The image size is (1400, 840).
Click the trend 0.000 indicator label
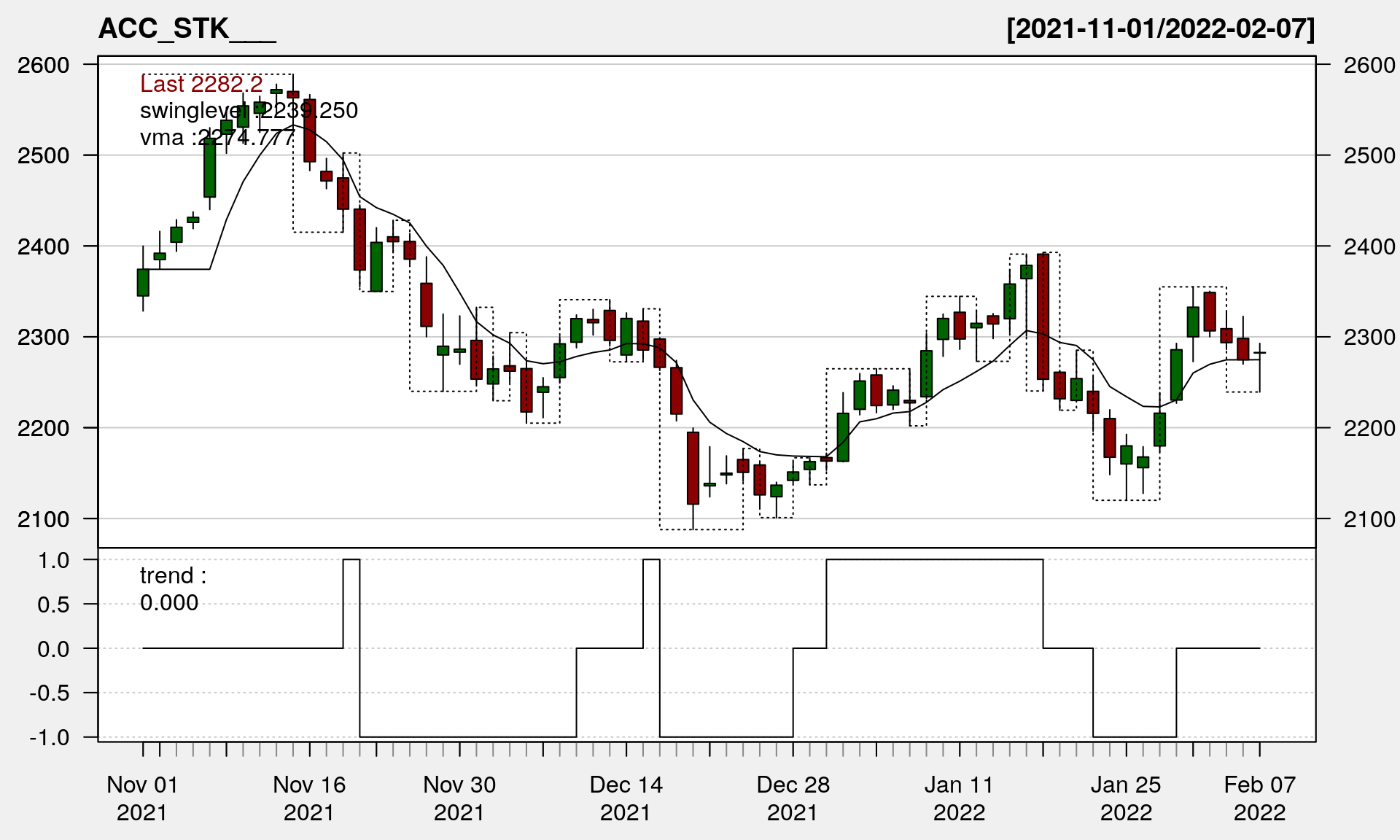coord(173,589)
